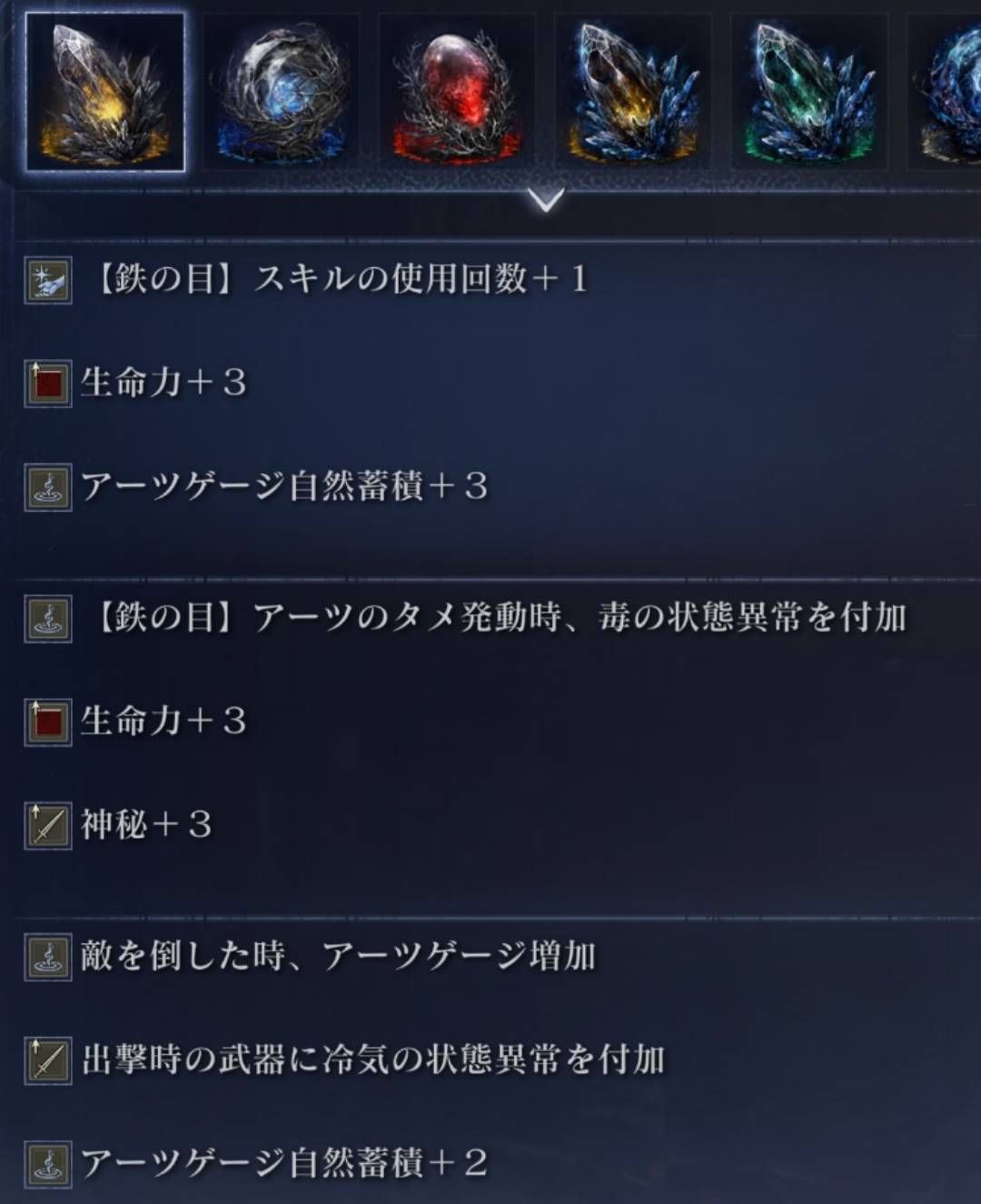Select the yellow-glow dark crystal relic thumbnail

pos(105,93)
